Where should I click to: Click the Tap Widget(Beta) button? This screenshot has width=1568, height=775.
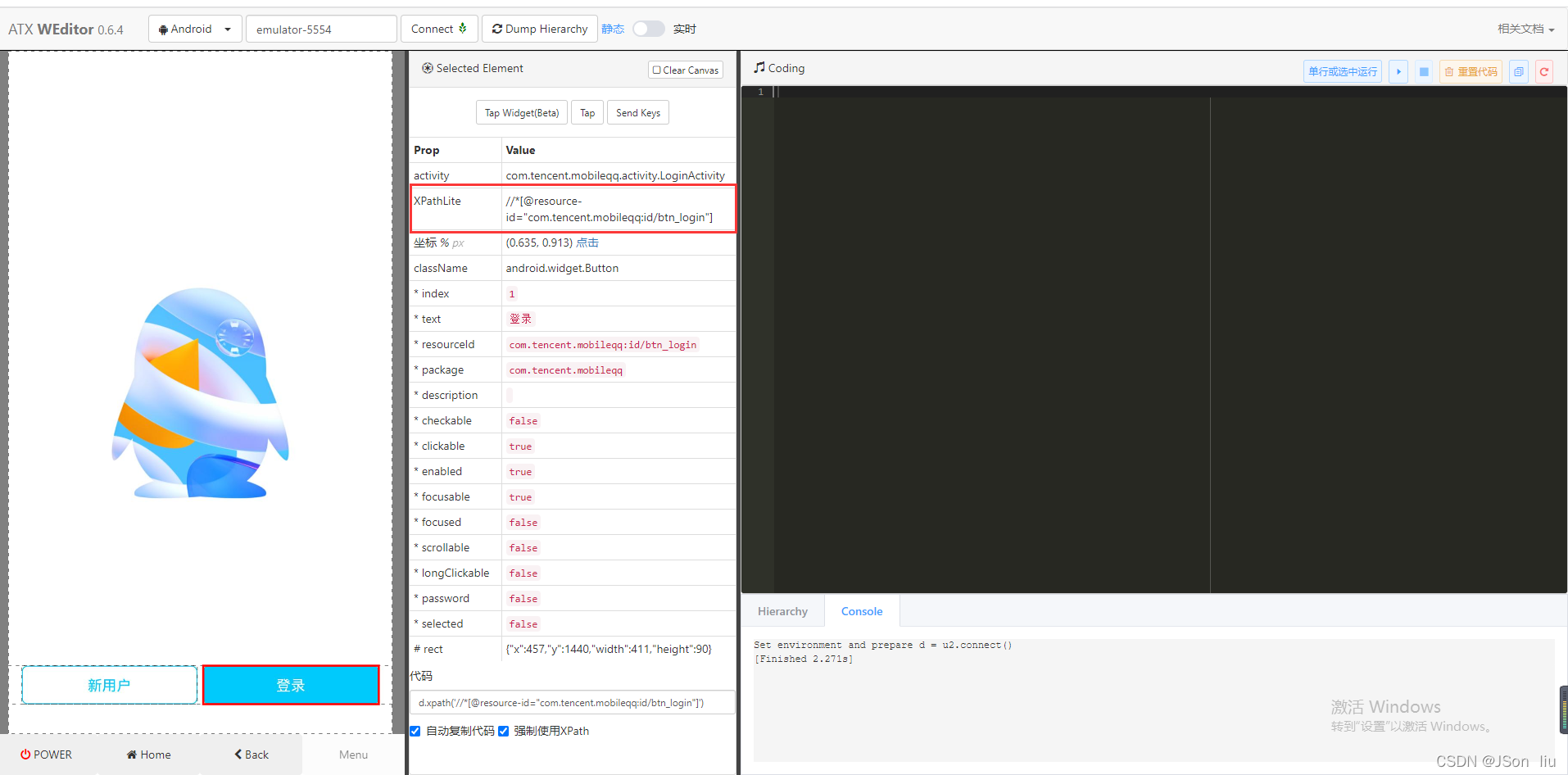(522, 112)
